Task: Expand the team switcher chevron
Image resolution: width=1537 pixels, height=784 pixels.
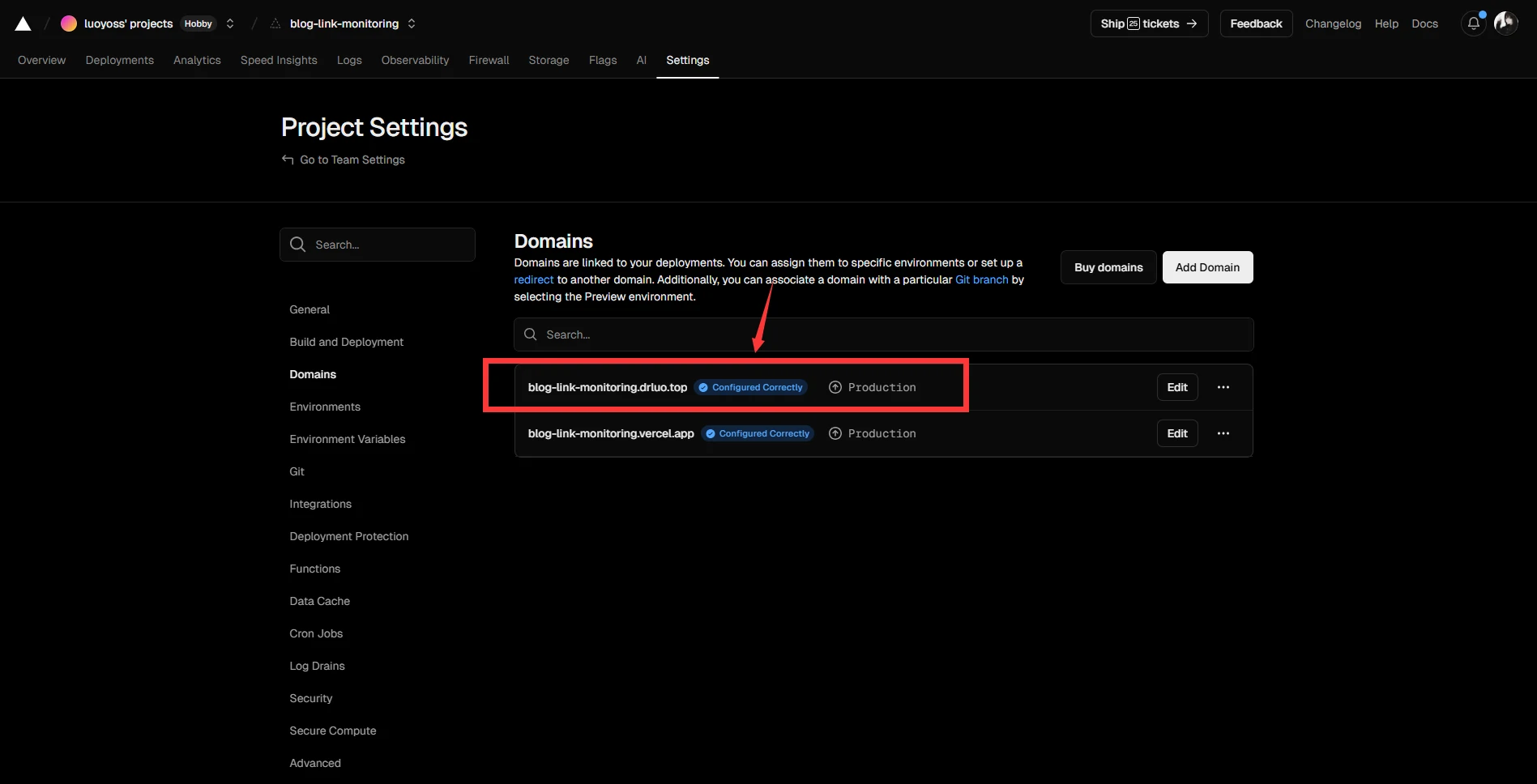Action: click(230, 23)
